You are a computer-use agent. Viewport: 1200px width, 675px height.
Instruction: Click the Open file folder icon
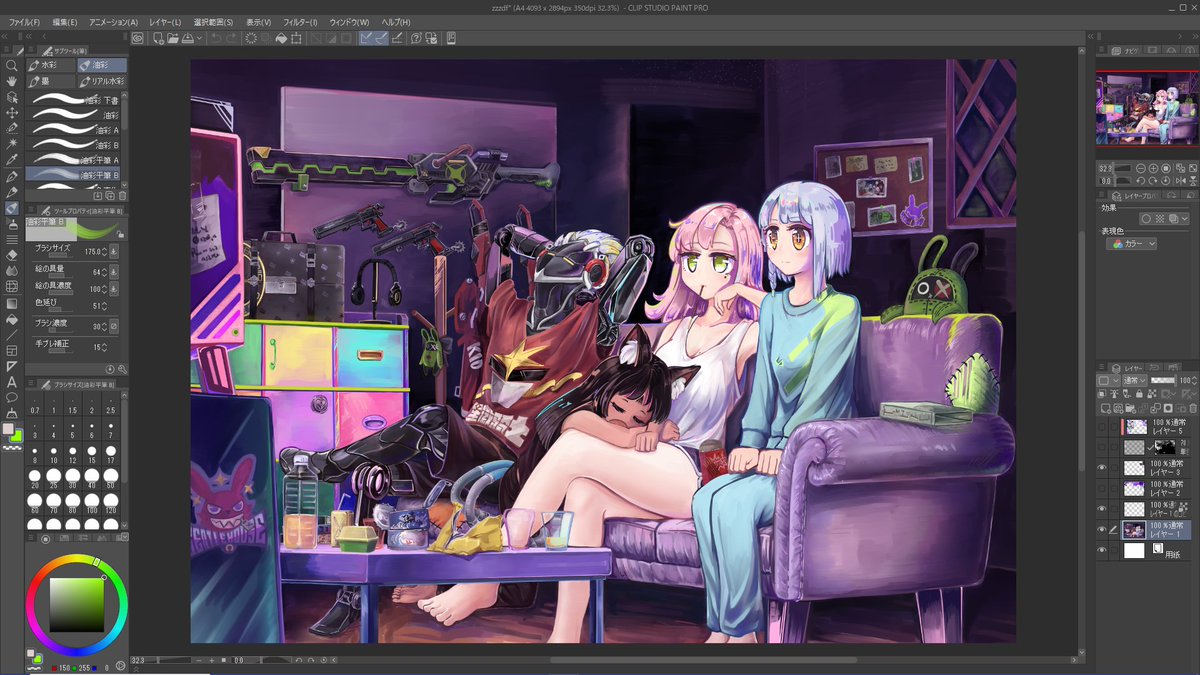pos(173,38)
